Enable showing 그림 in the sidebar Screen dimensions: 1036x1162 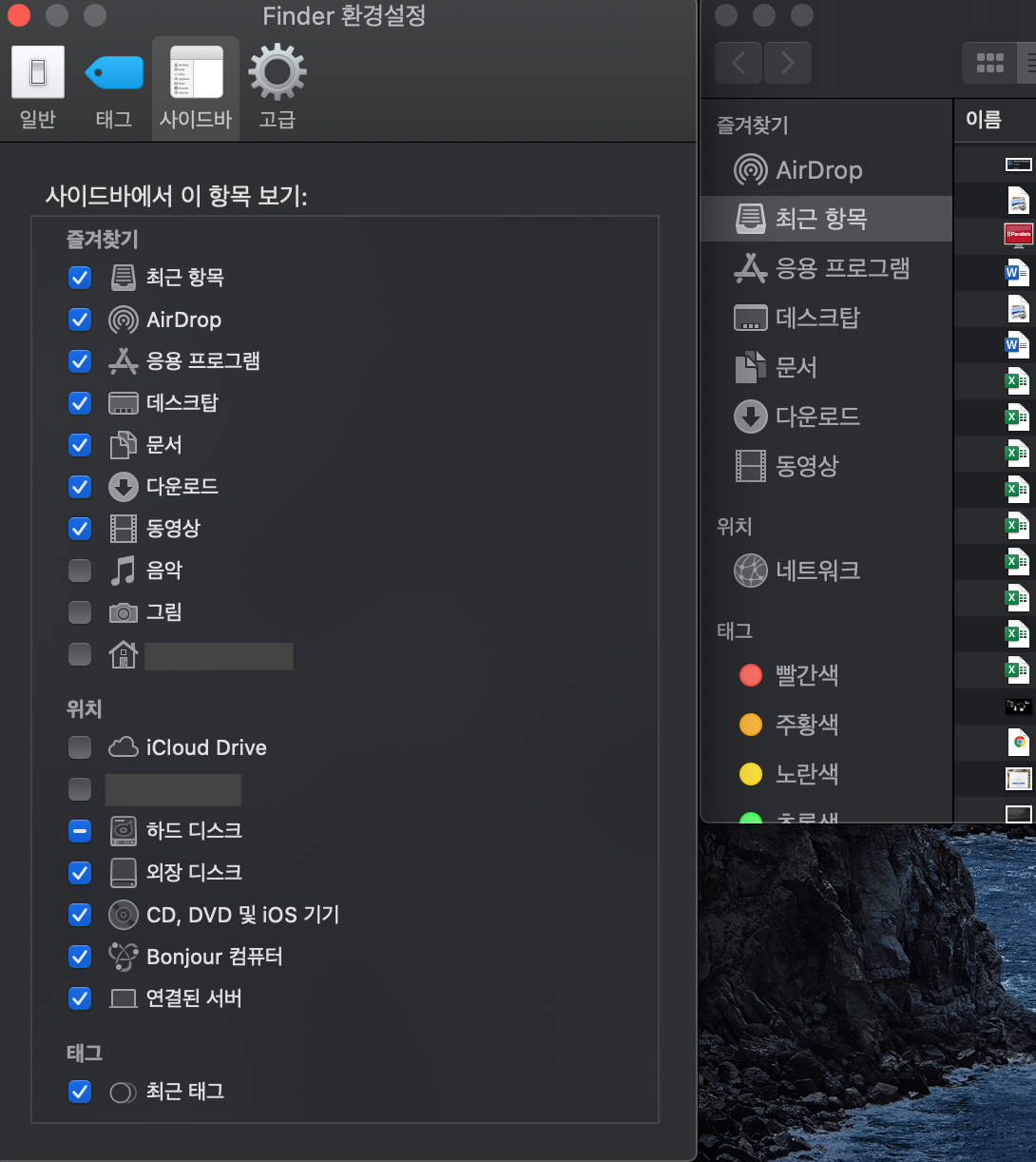coord(80,612)
